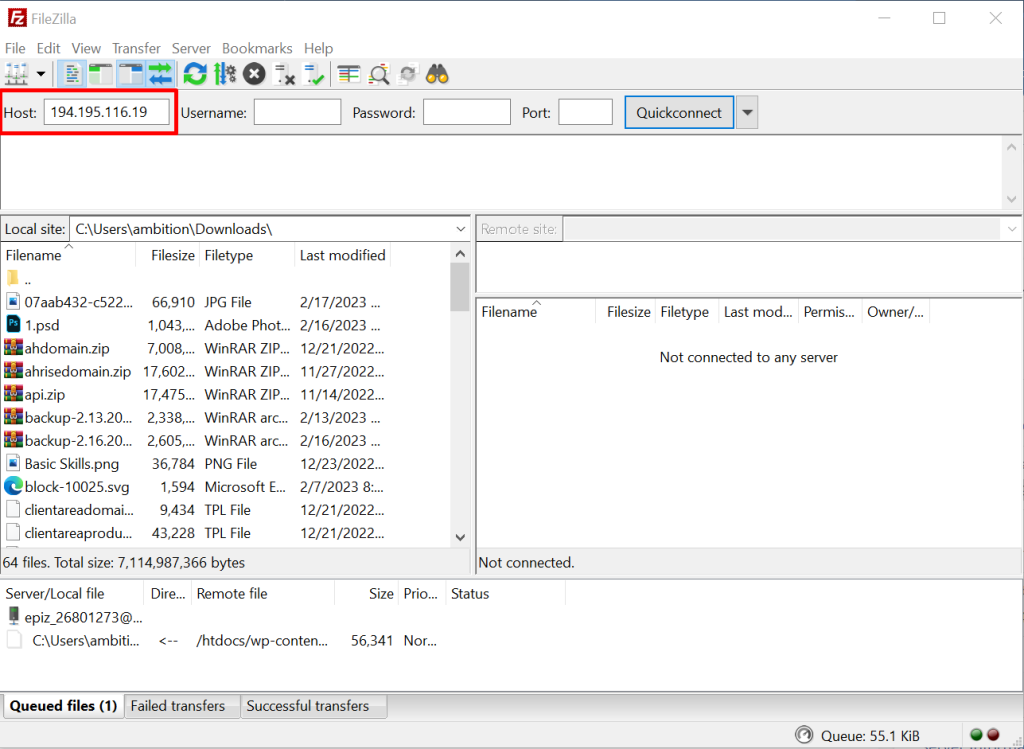
Task: Toggle synchronized browsing icon
Action: pos(408,74)
